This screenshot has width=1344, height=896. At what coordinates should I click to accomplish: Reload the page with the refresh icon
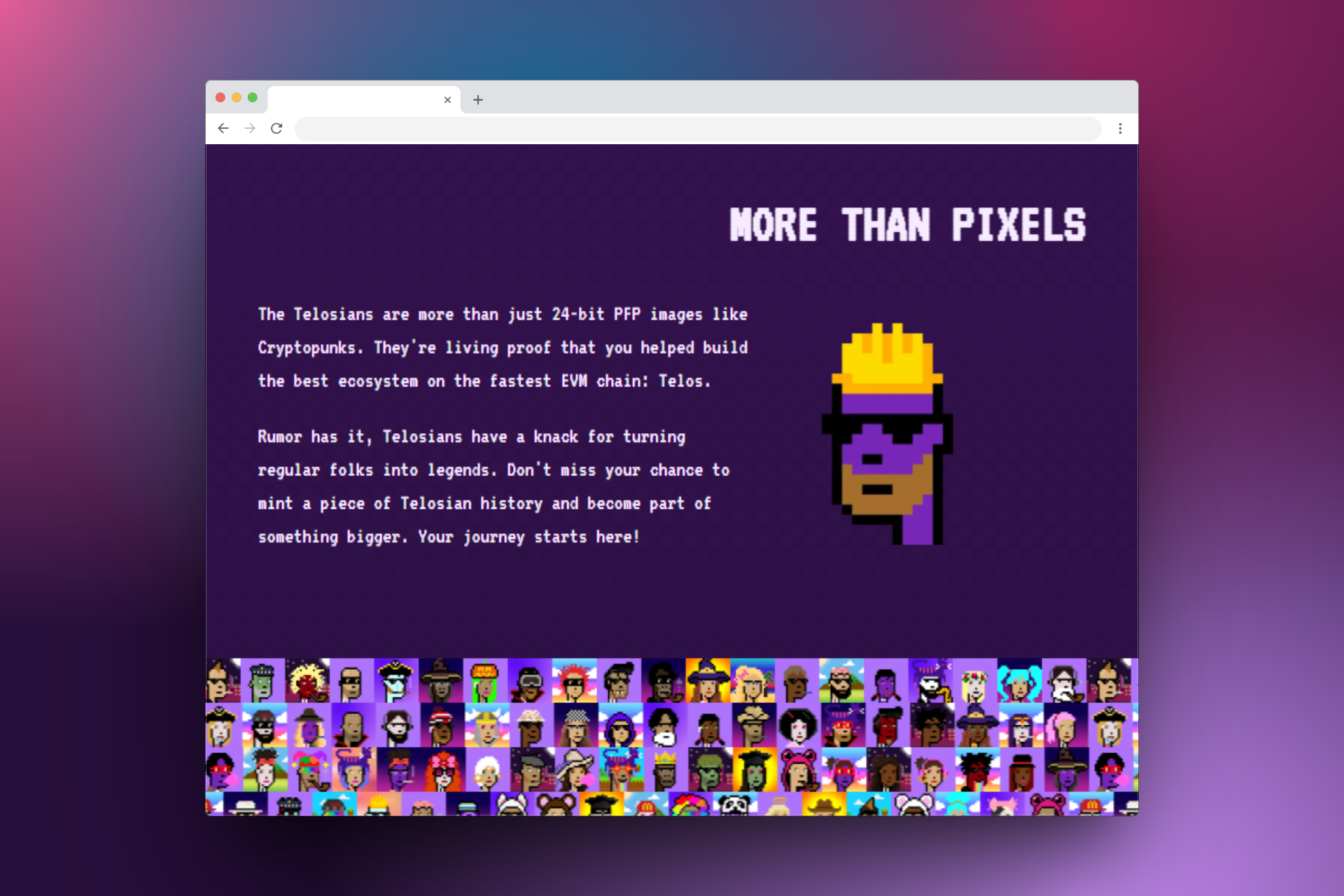[276, 128]
